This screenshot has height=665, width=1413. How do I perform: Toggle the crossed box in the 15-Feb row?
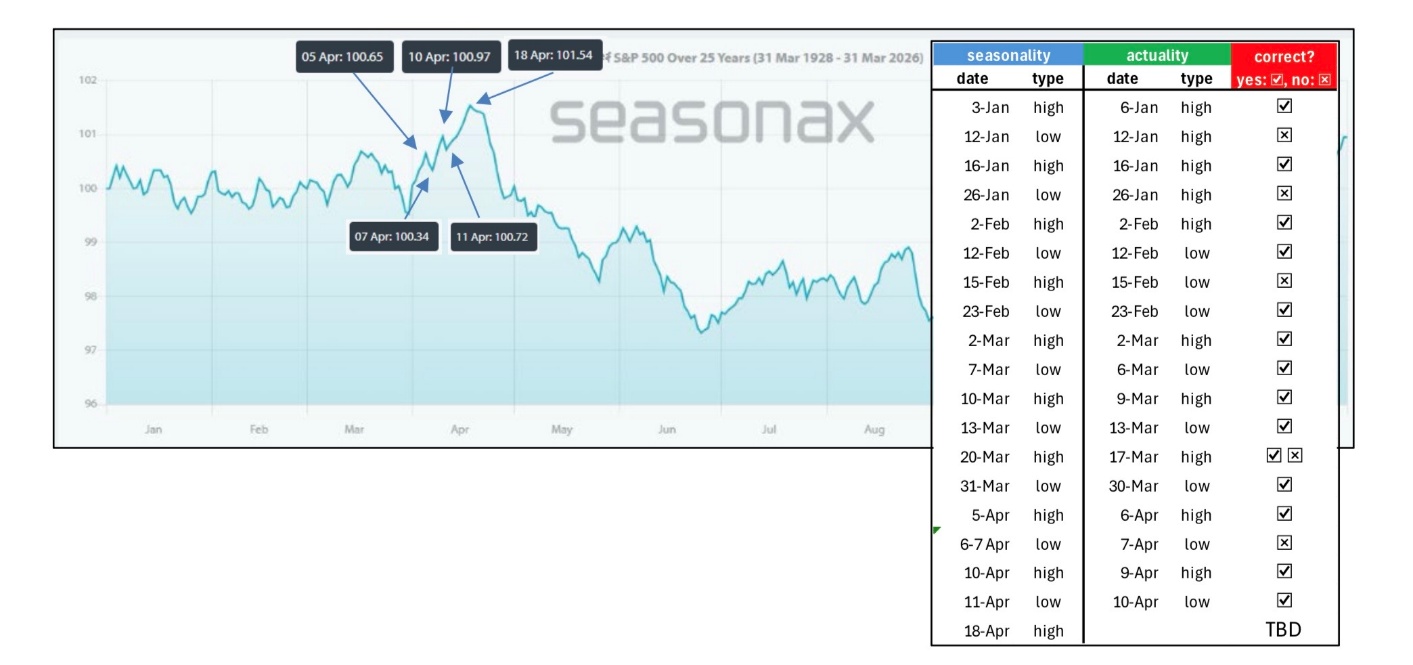coord(1285,282)
